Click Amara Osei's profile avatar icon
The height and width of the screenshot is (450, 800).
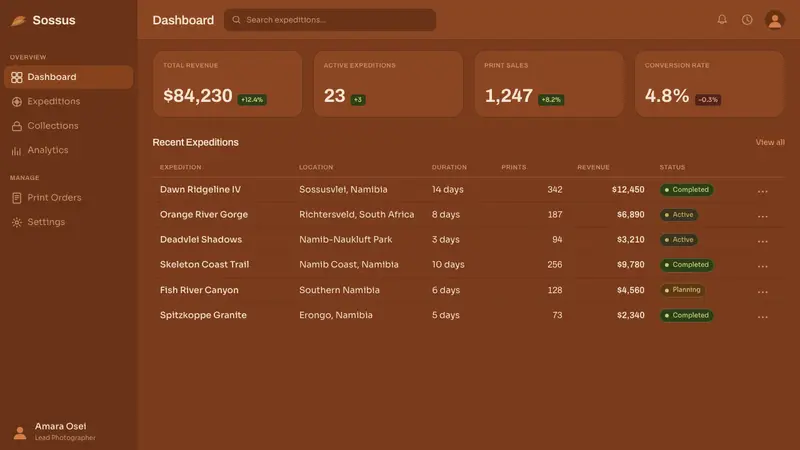pos(20,432)
